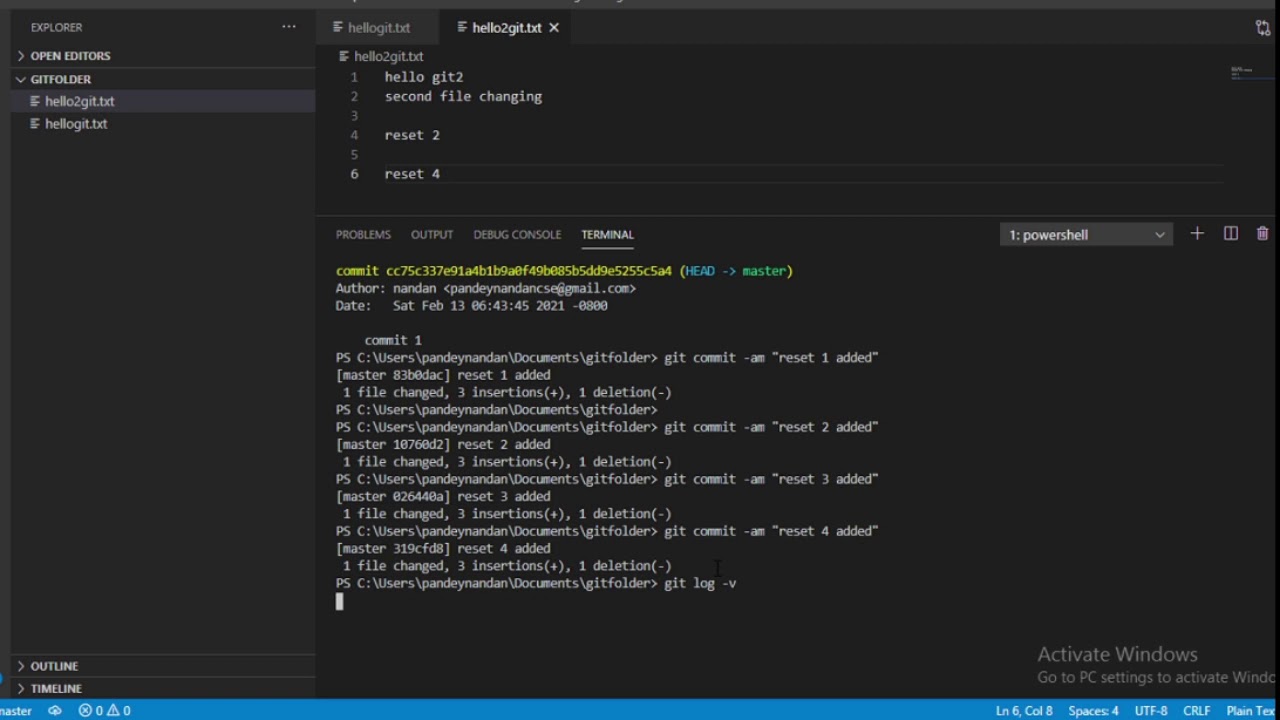Open the Debug Console panel tab
The height and width of the screenshot is (720, 1280).
click(517, 234)
